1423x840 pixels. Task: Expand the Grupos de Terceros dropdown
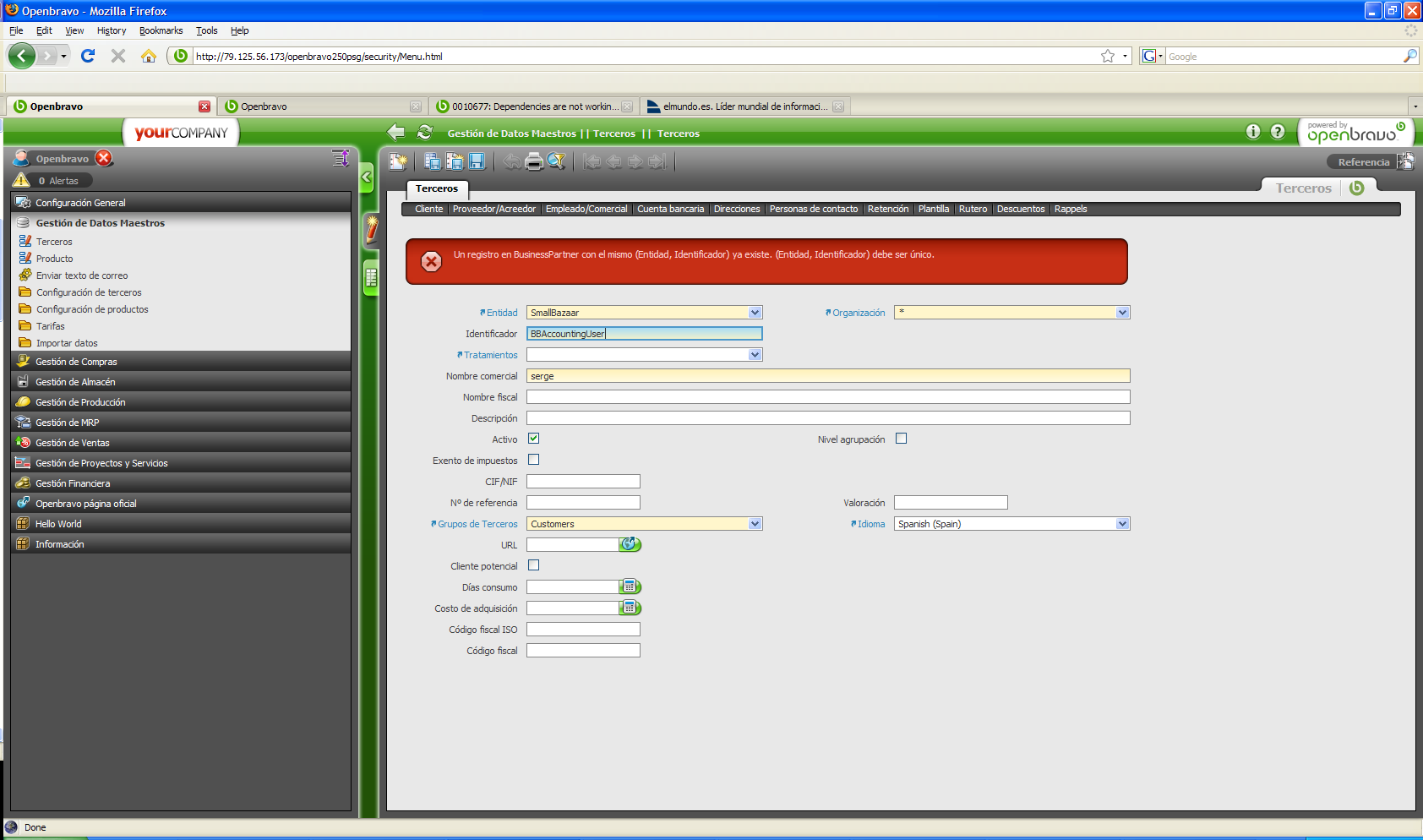[x=755, y=524]
